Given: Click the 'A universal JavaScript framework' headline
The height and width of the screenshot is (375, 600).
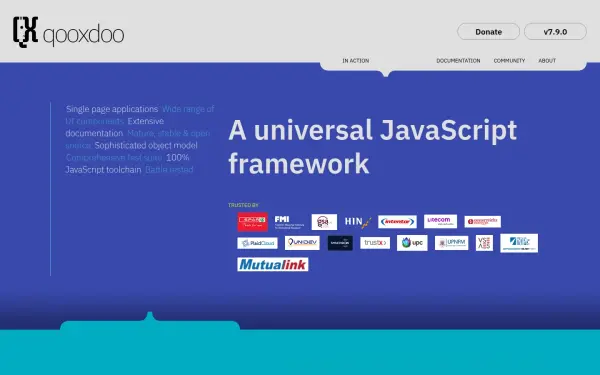Looking at the screenshot, I should (372, 147).
